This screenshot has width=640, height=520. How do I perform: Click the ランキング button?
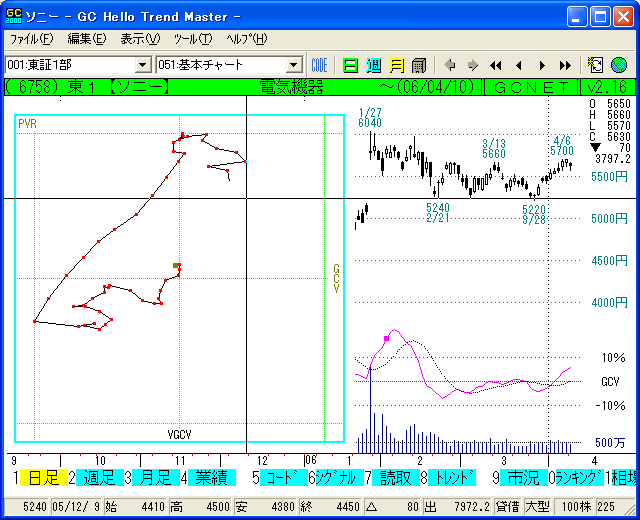tap(580, 478)
